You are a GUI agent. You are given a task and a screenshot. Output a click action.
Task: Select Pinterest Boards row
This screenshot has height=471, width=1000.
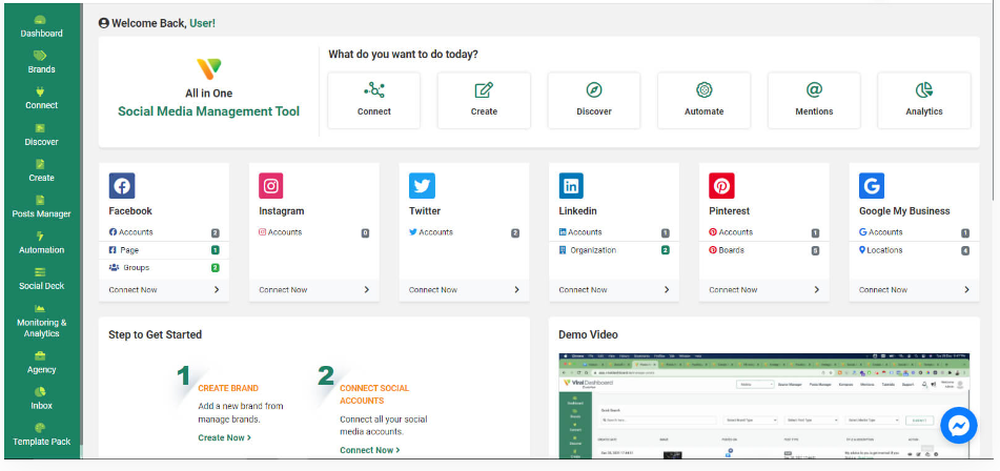coord(764,250)
